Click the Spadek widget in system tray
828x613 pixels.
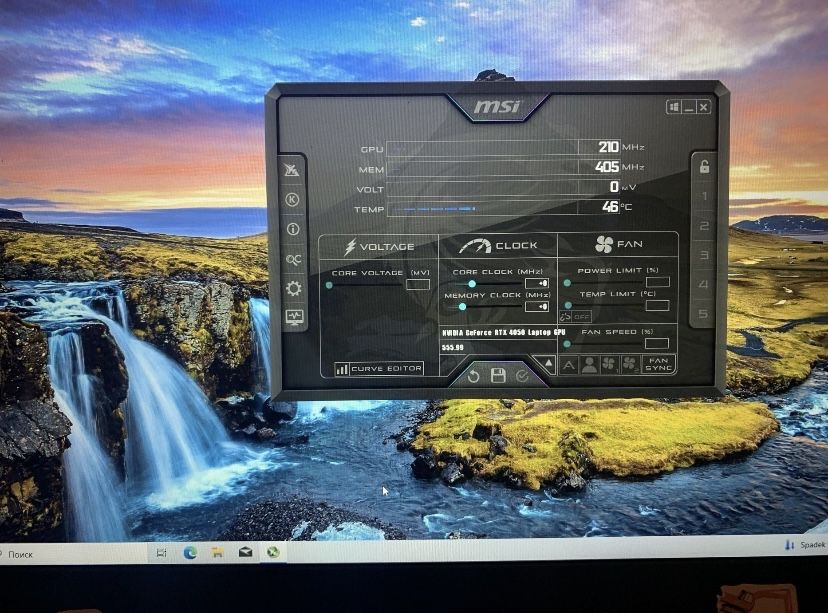(x=805, y=545)
